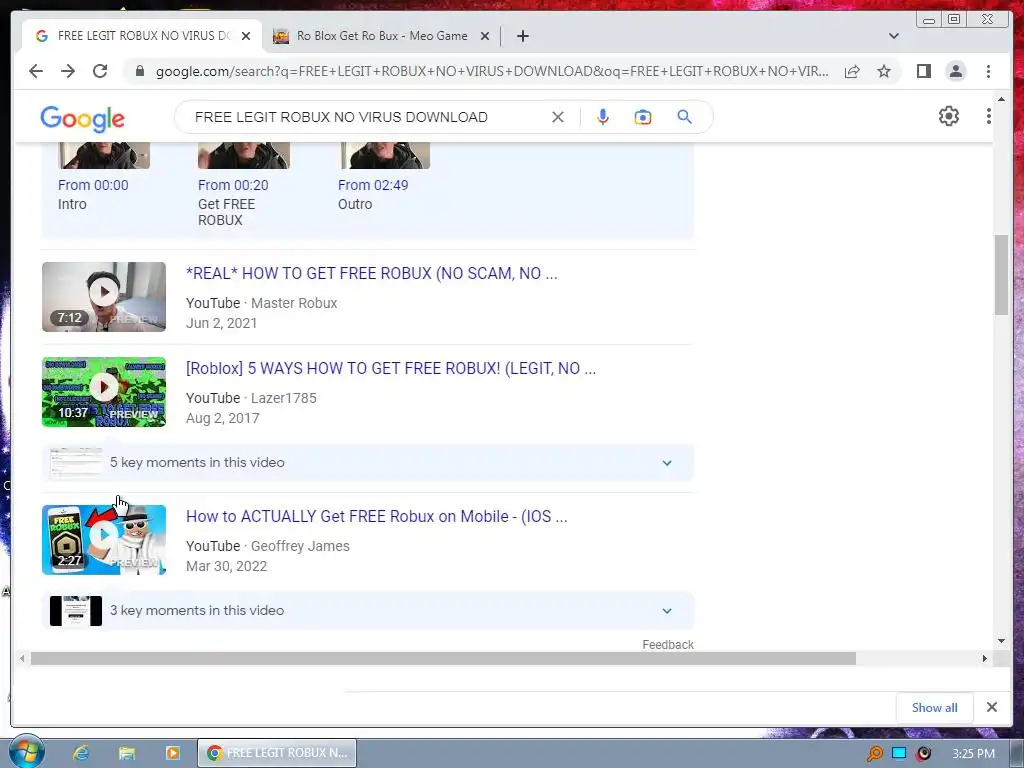
Task: Click Show all downloads button
Action: tap(935, 708)
